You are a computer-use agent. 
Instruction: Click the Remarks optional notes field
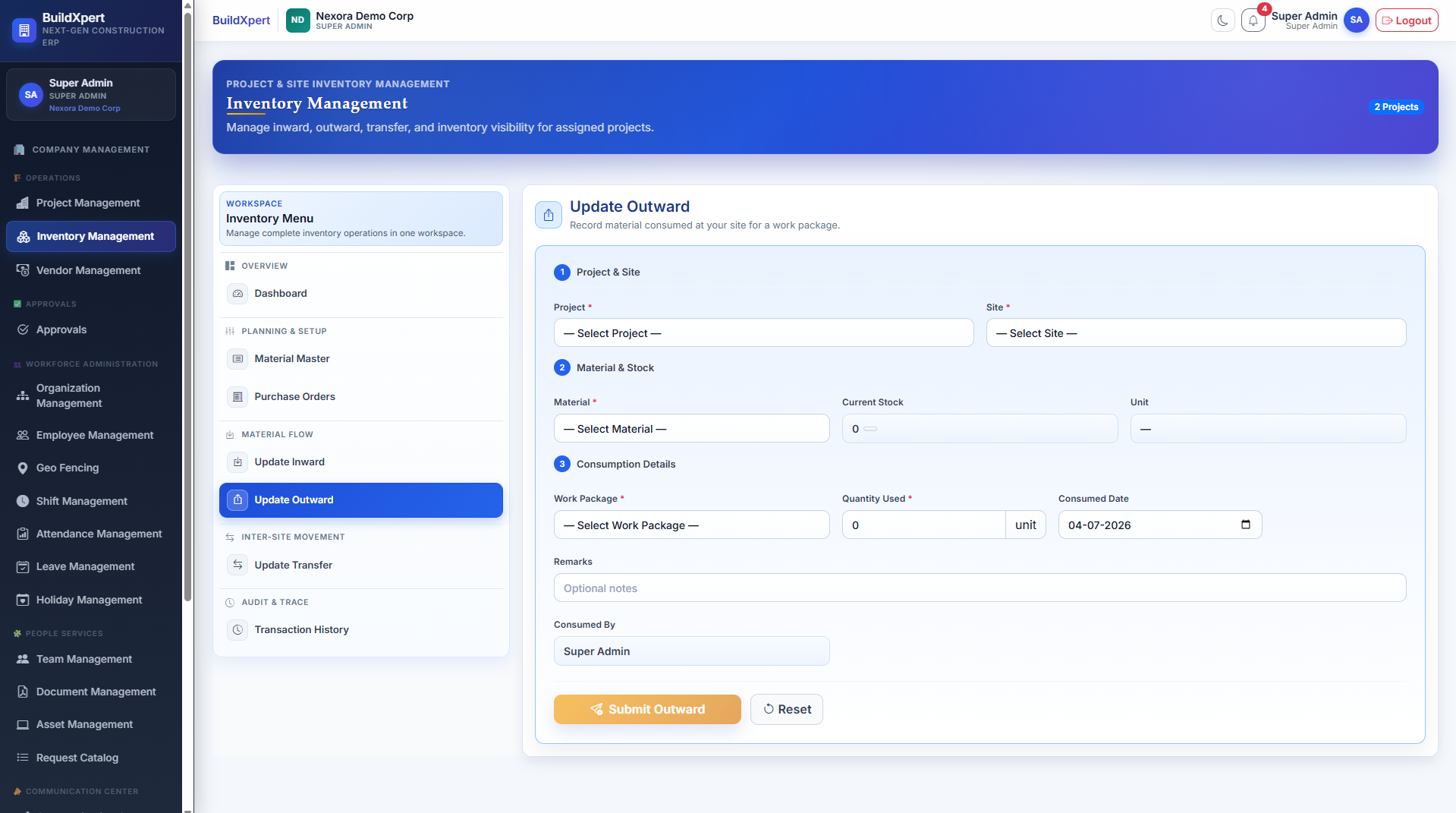point(980,588)
